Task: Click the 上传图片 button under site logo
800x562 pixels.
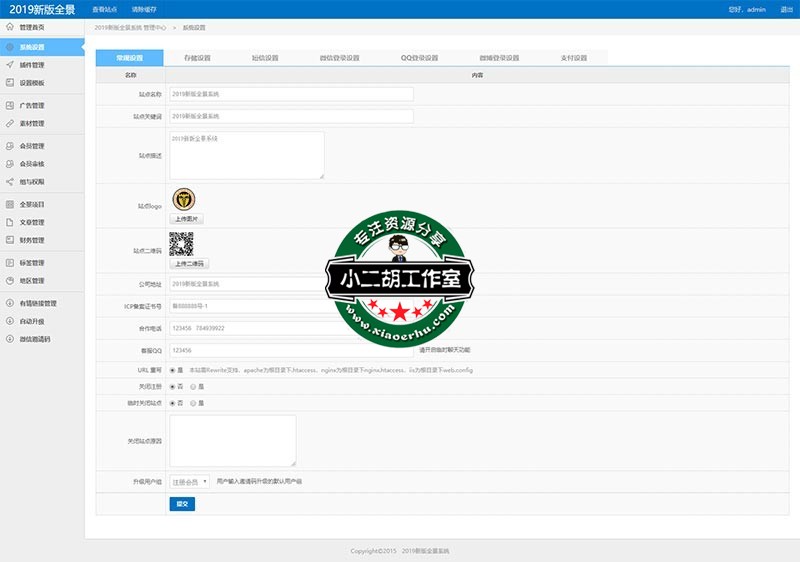Action: click(187, 218)
